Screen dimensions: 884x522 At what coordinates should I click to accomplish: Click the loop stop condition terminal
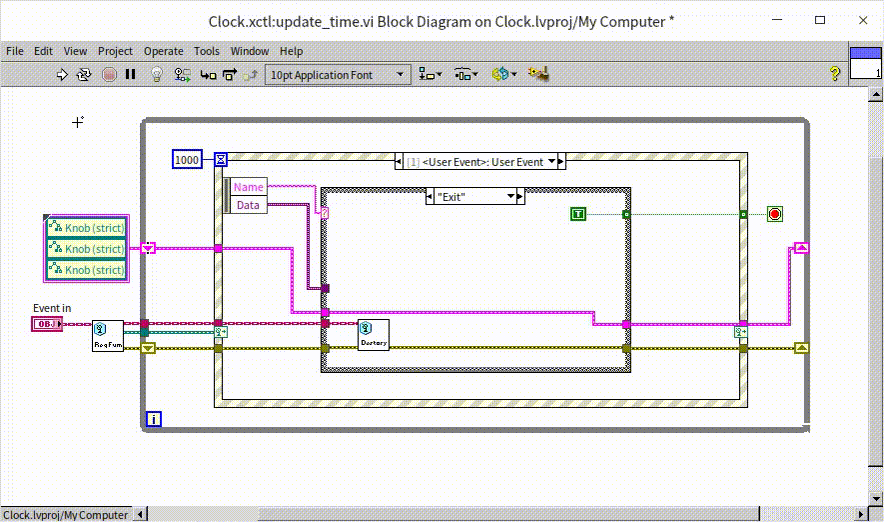click(x=775, y=214)
